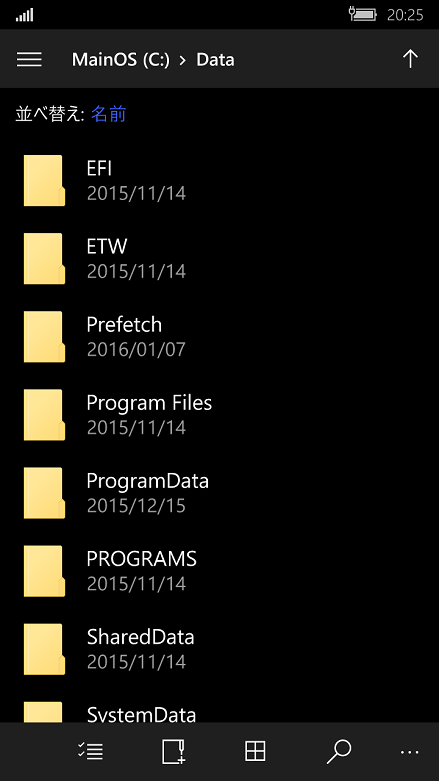Open the EFI folder icon
This screenshot has height=781, width=439.
coord(44,180)
